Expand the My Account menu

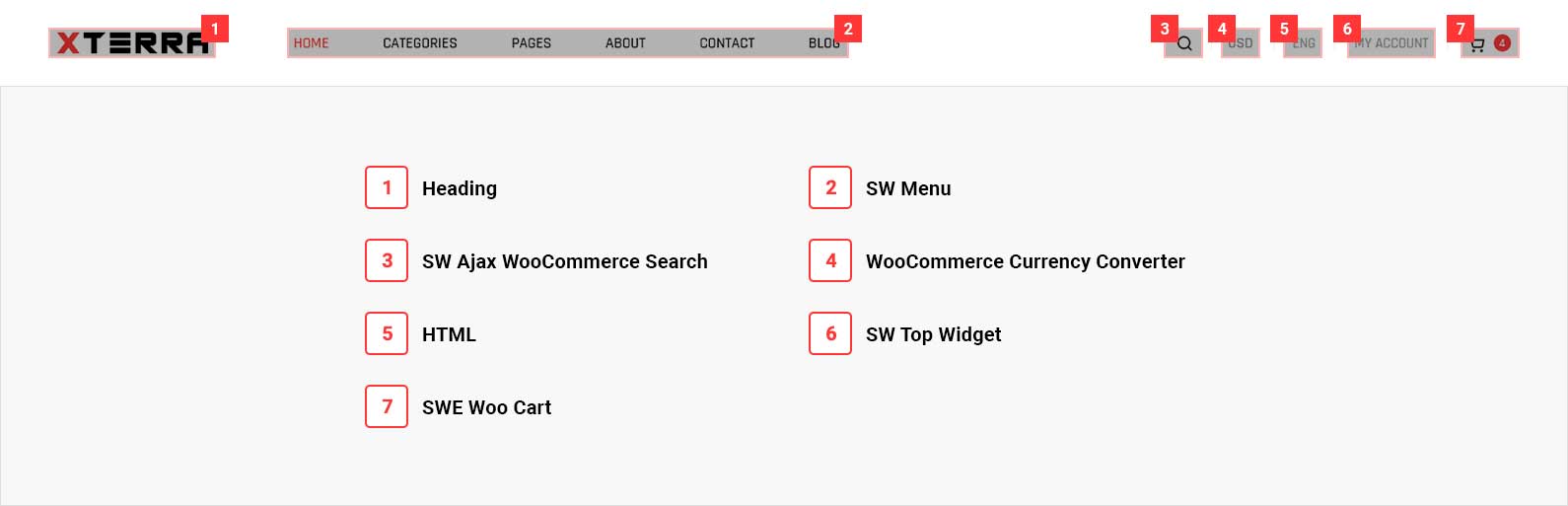point(1391,43)
